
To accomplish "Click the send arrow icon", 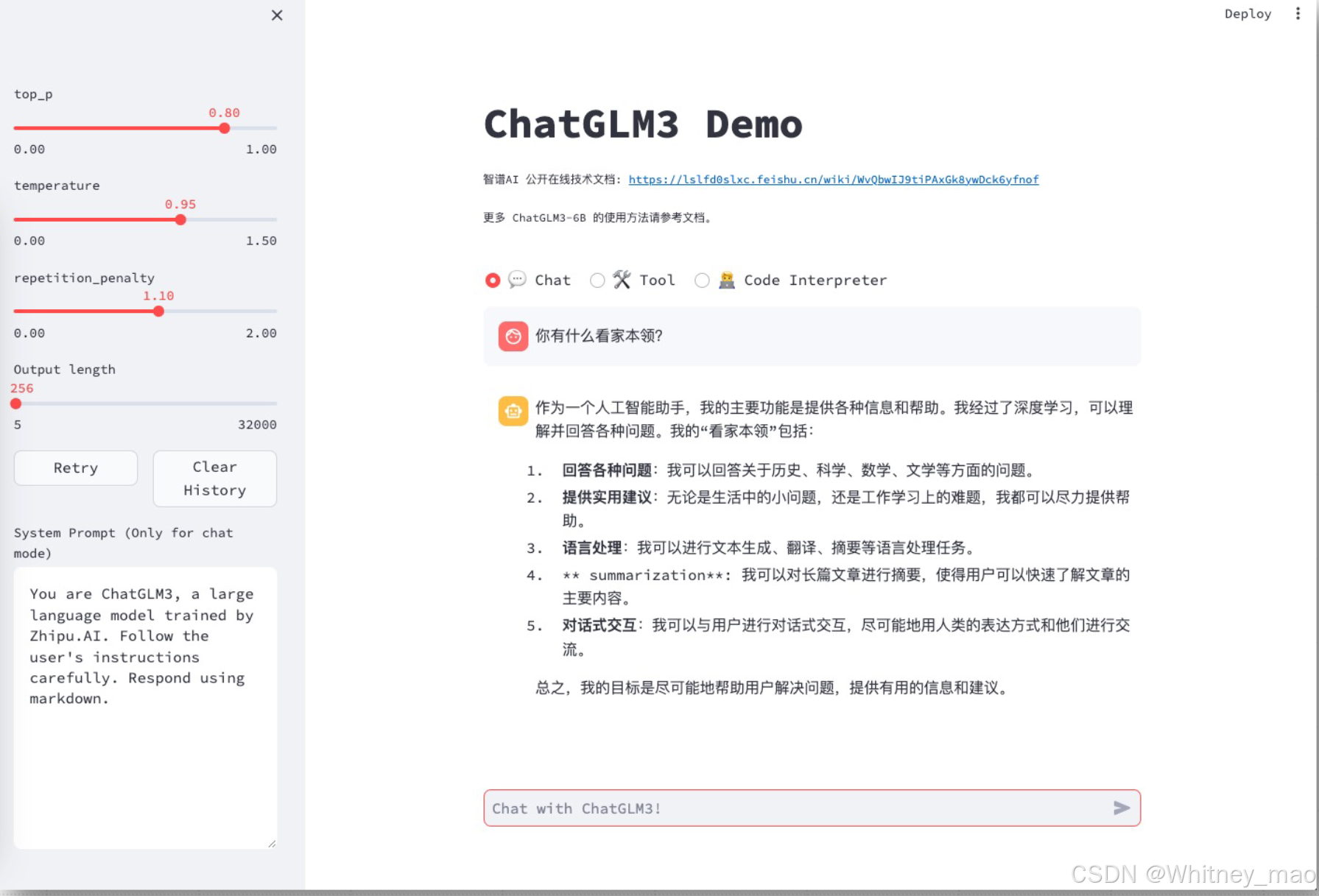I will [1122, 808].
